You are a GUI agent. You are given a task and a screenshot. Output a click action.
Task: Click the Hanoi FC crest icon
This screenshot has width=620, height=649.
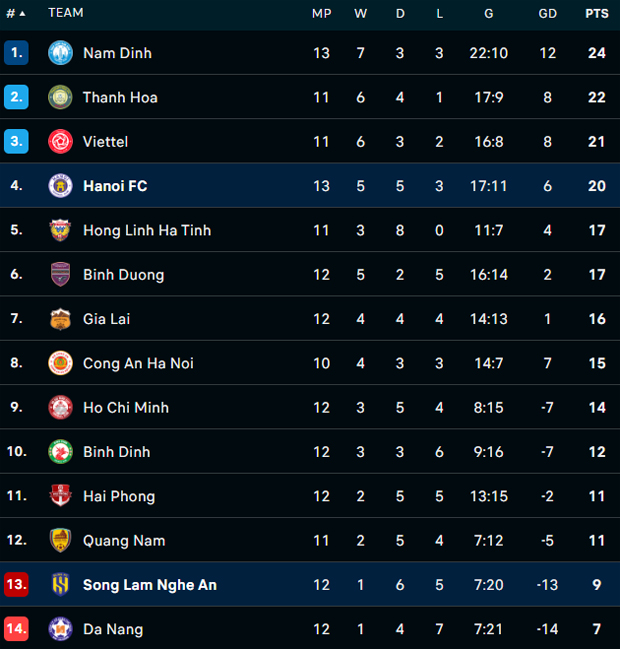pyautogui.click(x=61, y=186)
